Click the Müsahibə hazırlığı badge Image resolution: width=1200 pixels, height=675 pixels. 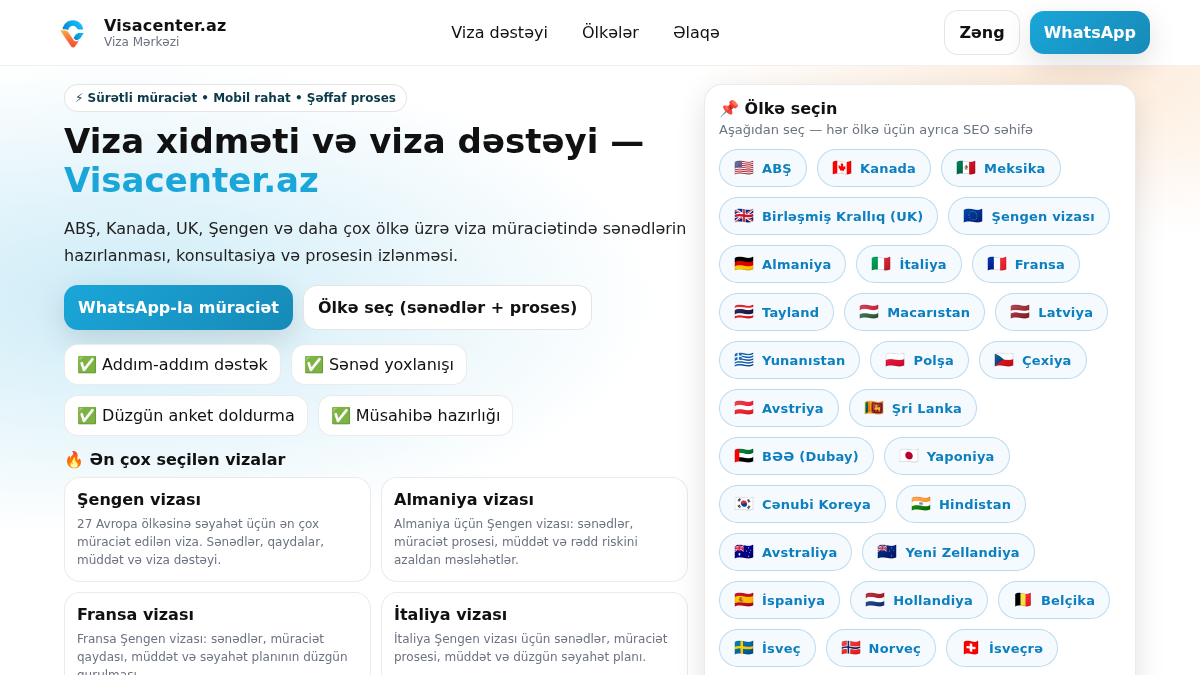click(415, 415)
